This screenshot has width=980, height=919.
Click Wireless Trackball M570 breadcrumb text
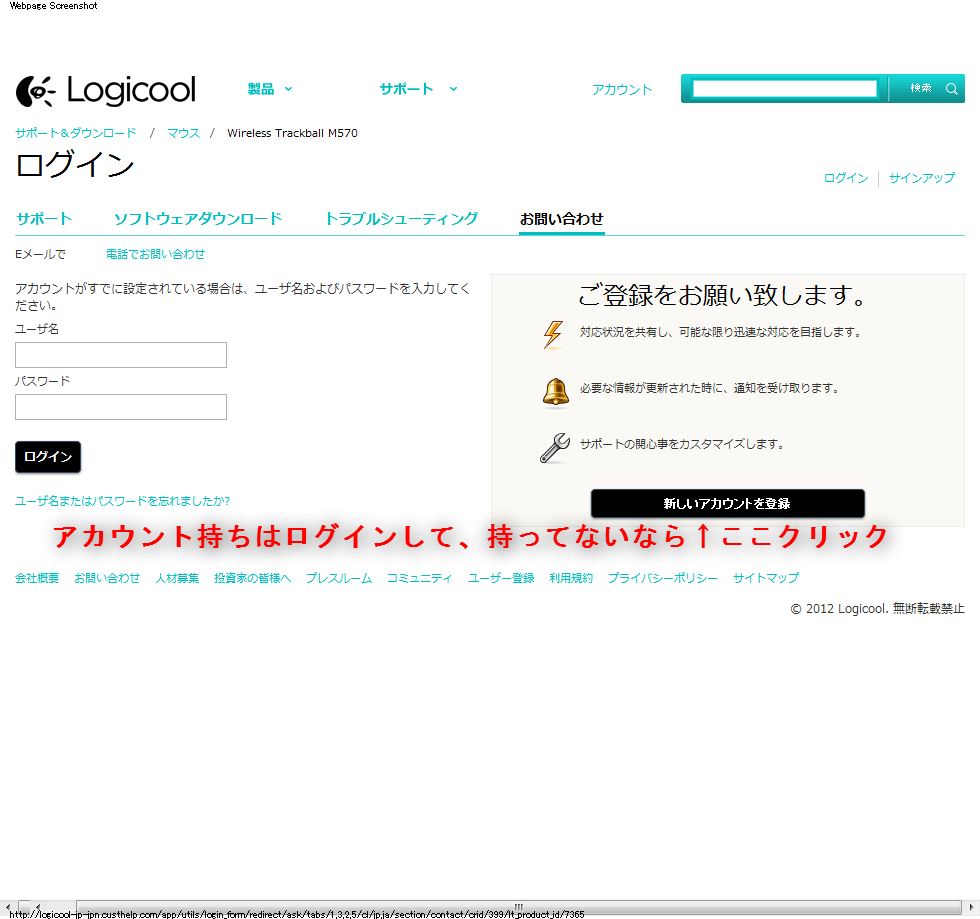click(292, 133)
